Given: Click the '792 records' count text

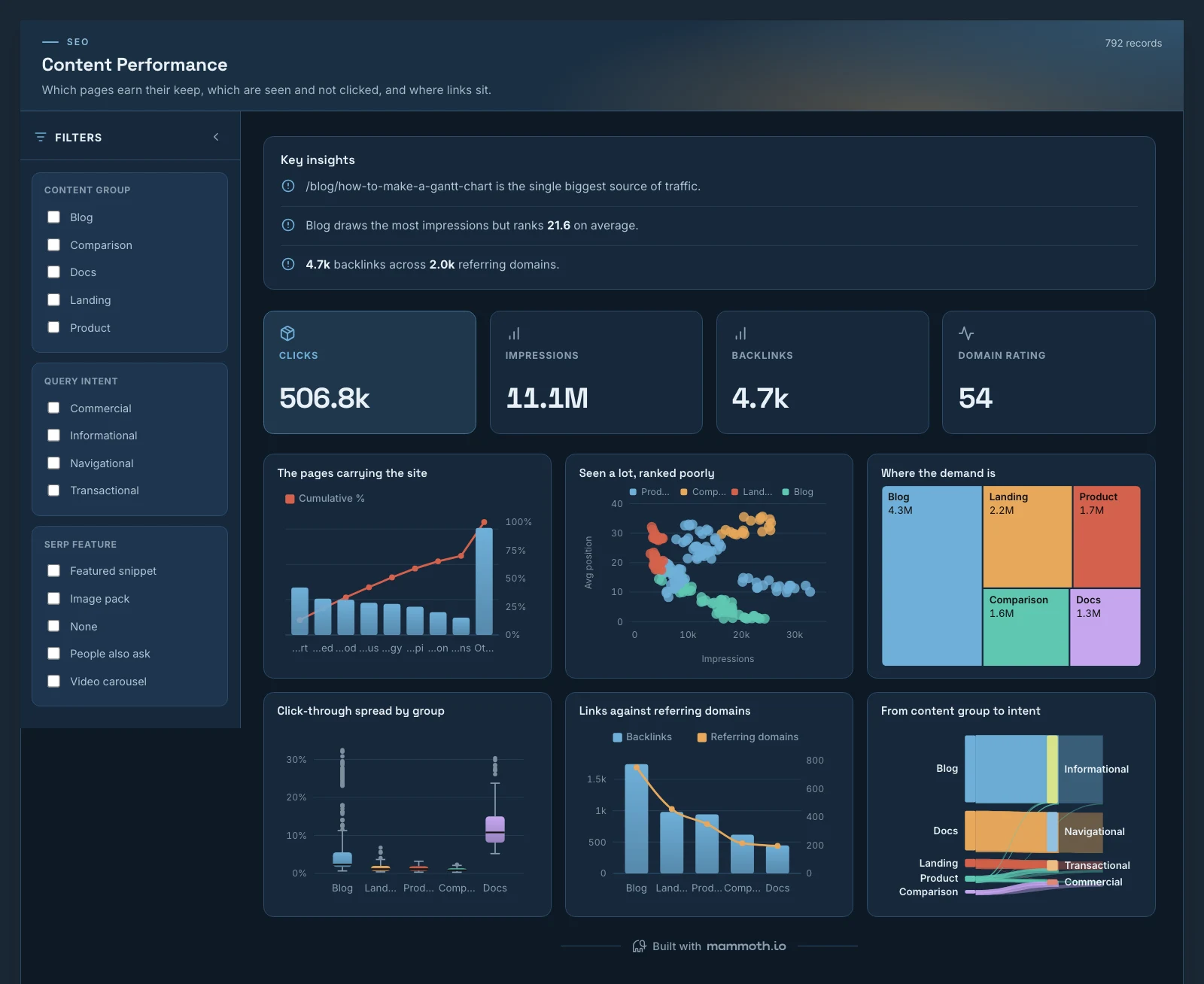Looking at the screenshot, I should pos(1133,43).
